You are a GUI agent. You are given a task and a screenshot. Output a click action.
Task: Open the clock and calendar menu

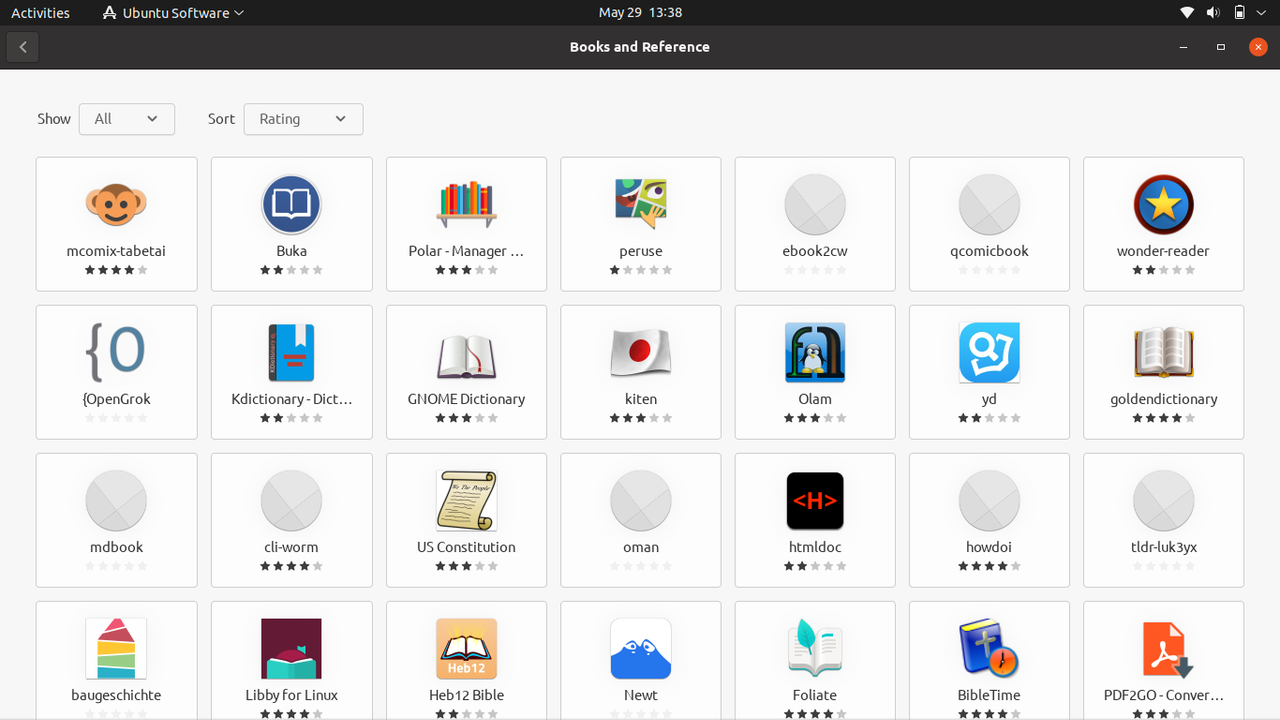coord(640,13)
